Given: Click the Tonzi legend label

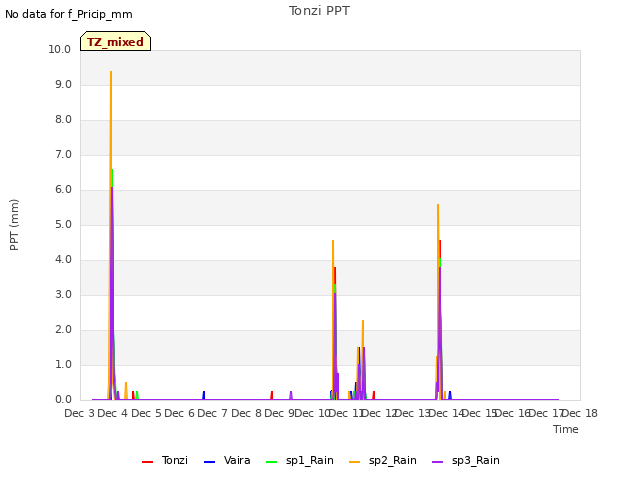Looking at the screenshot, I should (x=175, y=460).
